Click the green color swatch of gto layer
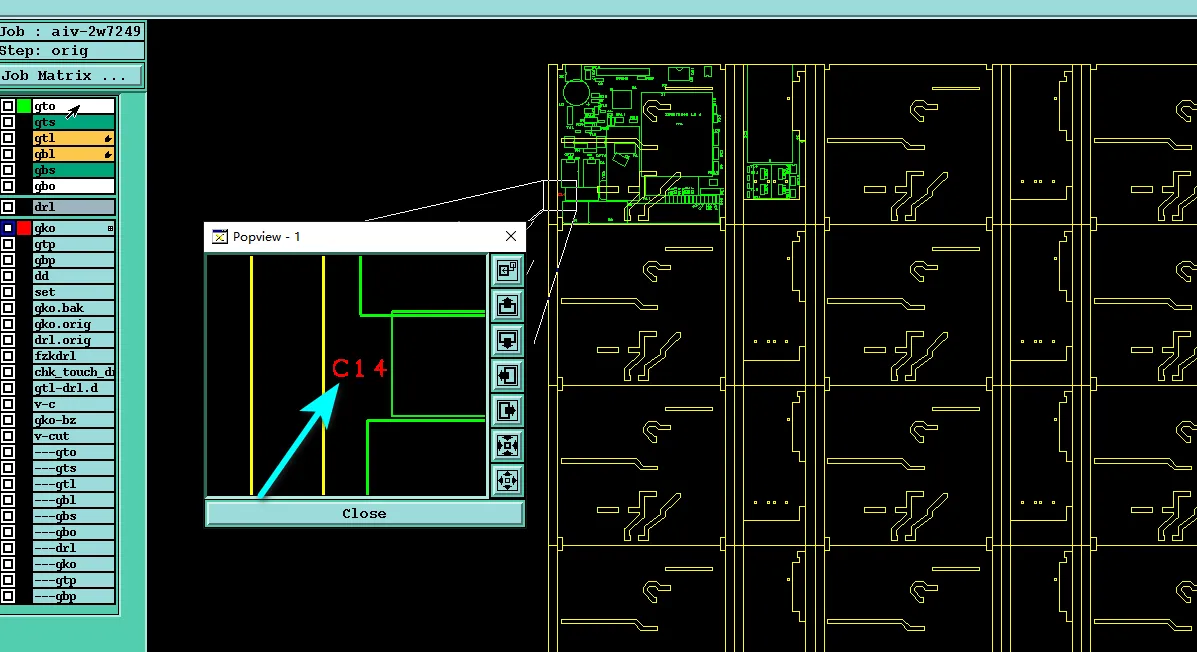 tap(24, 106)
